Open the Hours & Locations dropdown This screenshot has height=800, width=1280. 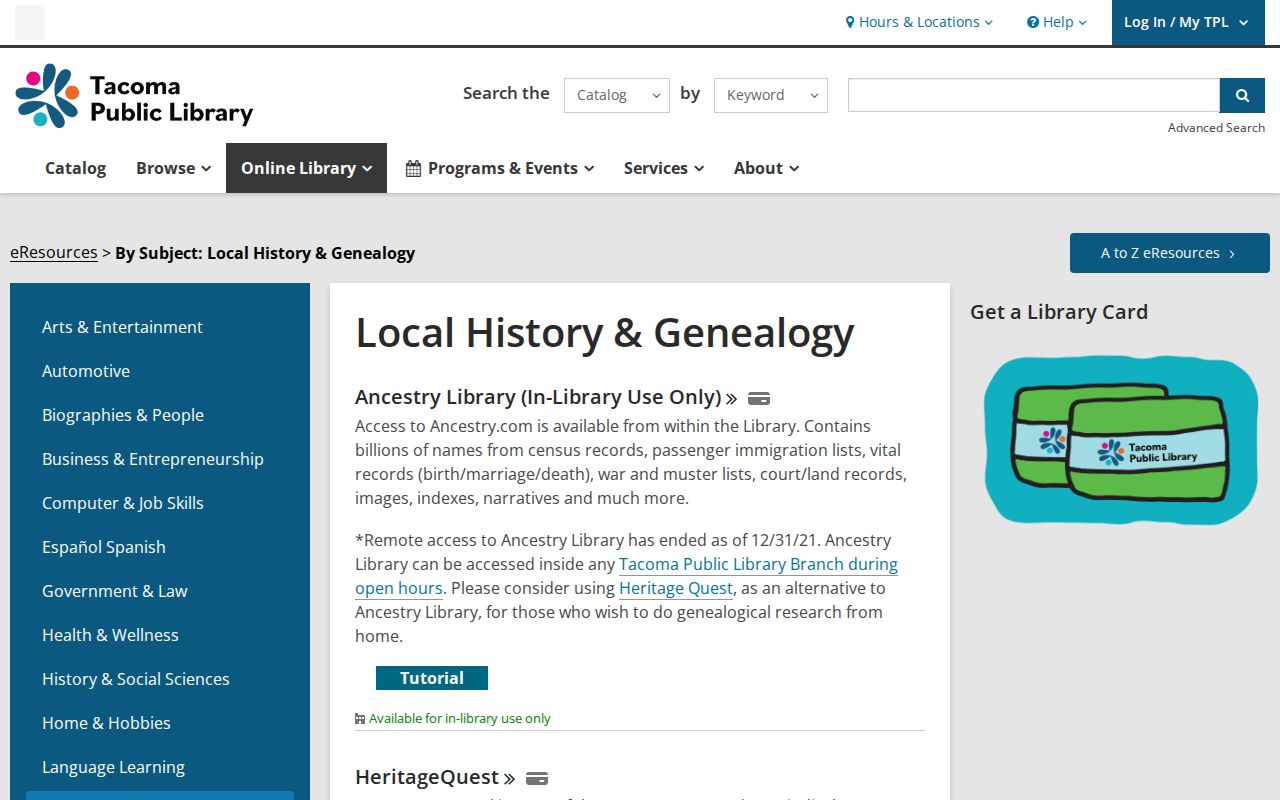tap(919, 22)
